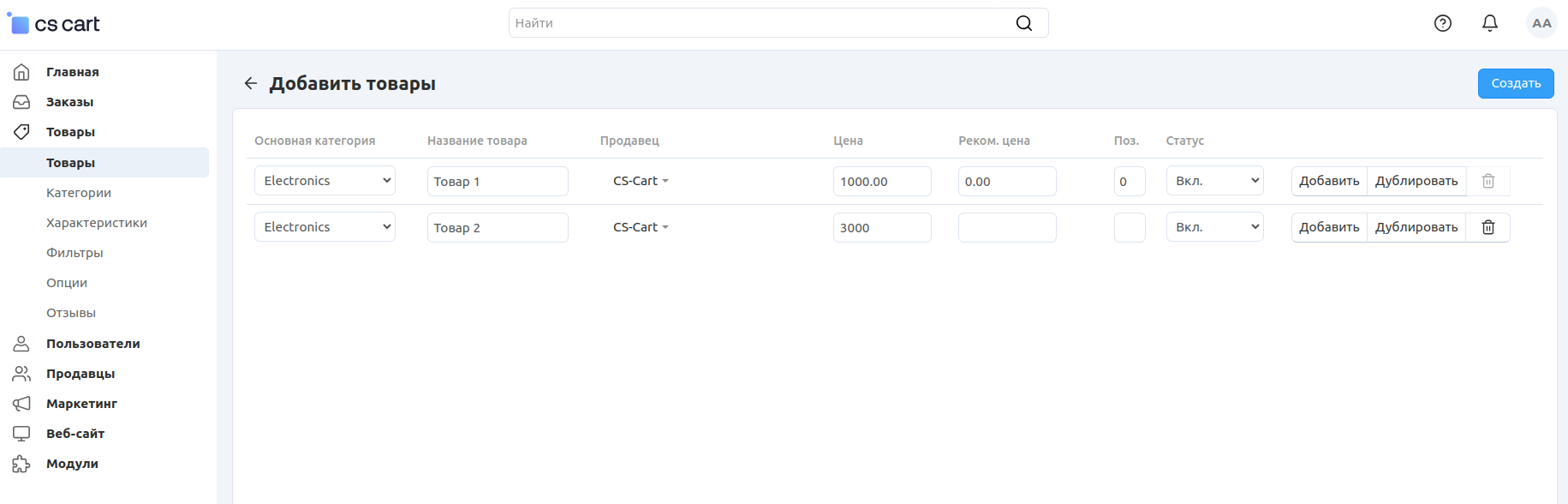Click the back arrow beside Добавить товары
Screen dimensions: 1568x504
250,83
